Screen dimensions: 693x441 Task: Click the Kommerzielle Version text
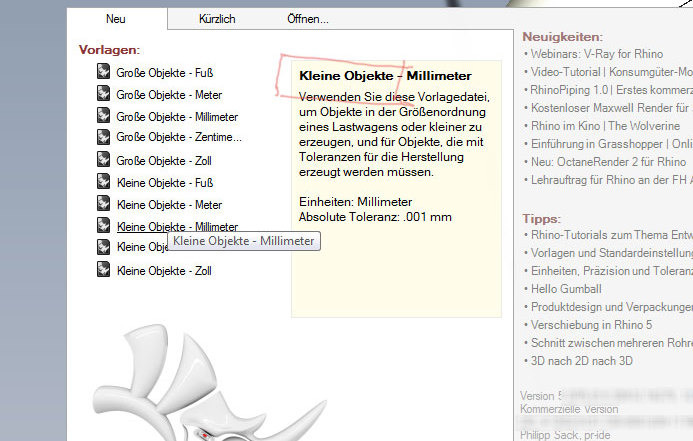tap(569, 409)
